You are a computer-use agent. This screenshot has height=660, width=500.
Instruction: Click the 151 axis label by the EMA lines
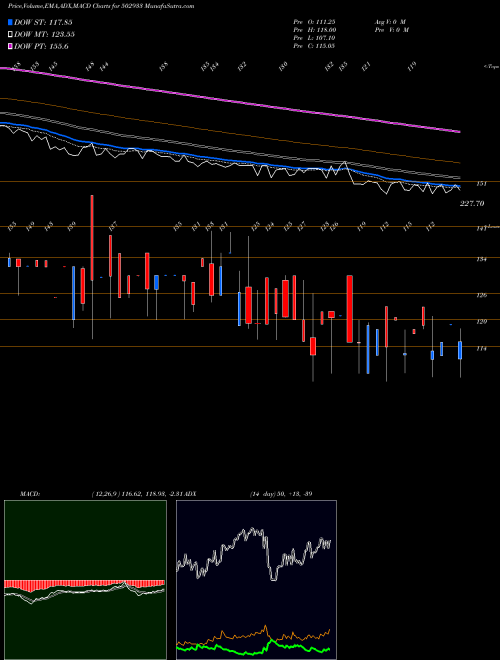(x=481, y=184)
